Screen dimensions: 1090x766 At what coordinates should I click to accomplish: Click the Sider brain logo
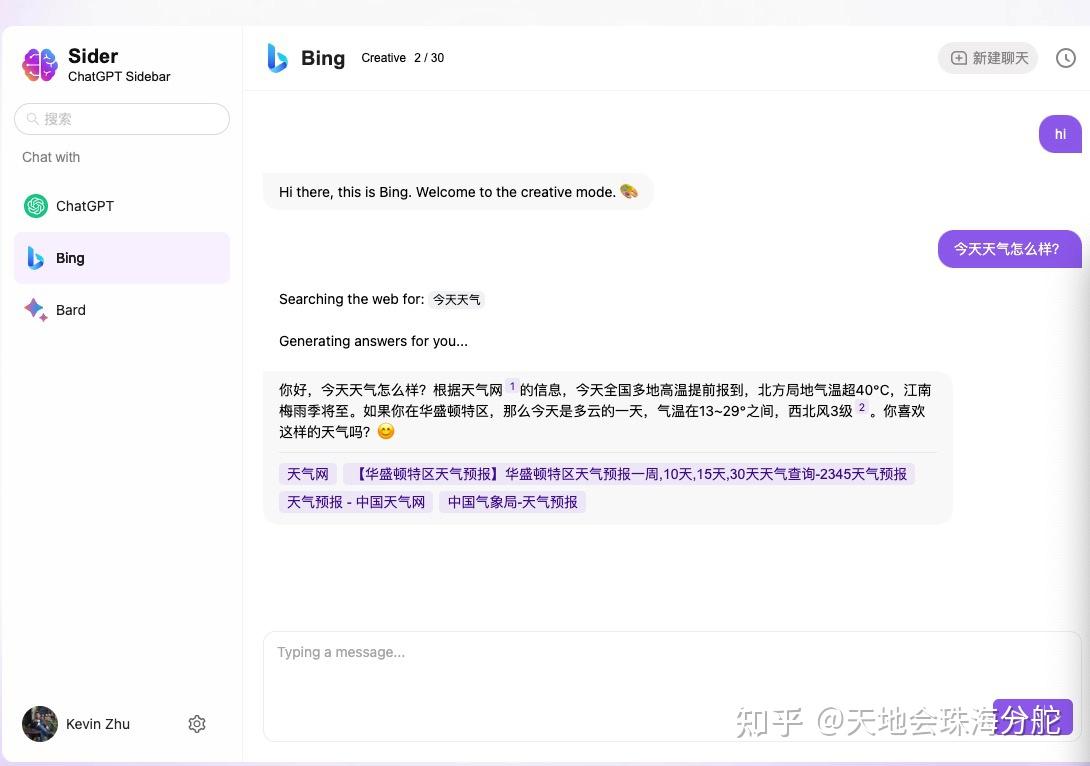click(39, 64)
